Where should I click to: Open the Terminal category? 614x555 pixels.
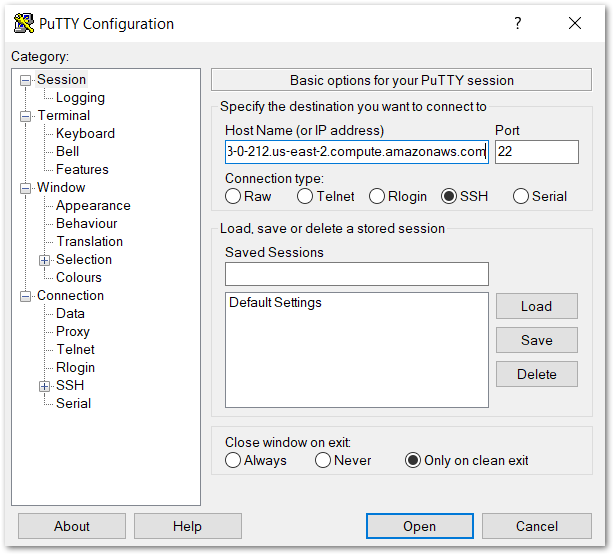tap(64, 116)
